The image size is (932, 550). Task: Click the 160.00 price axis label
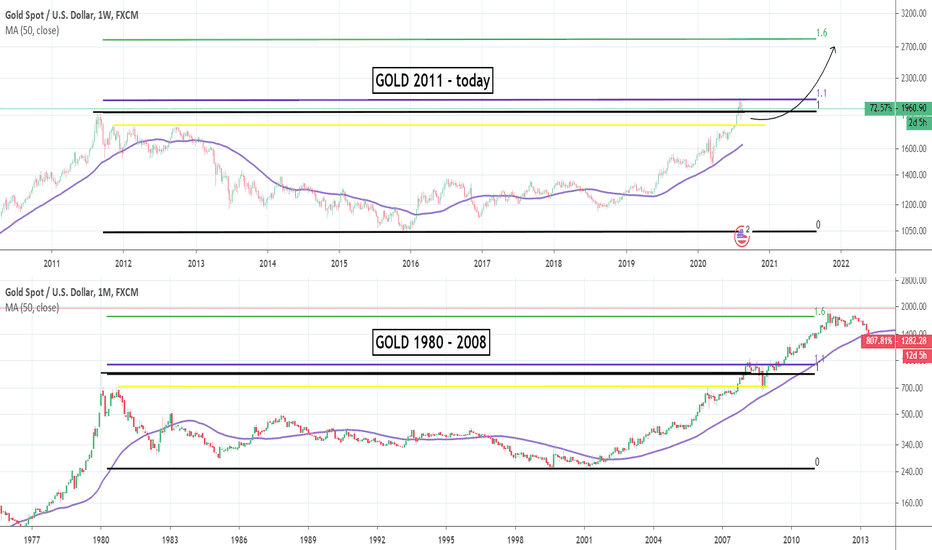click(x=912, y=503)
